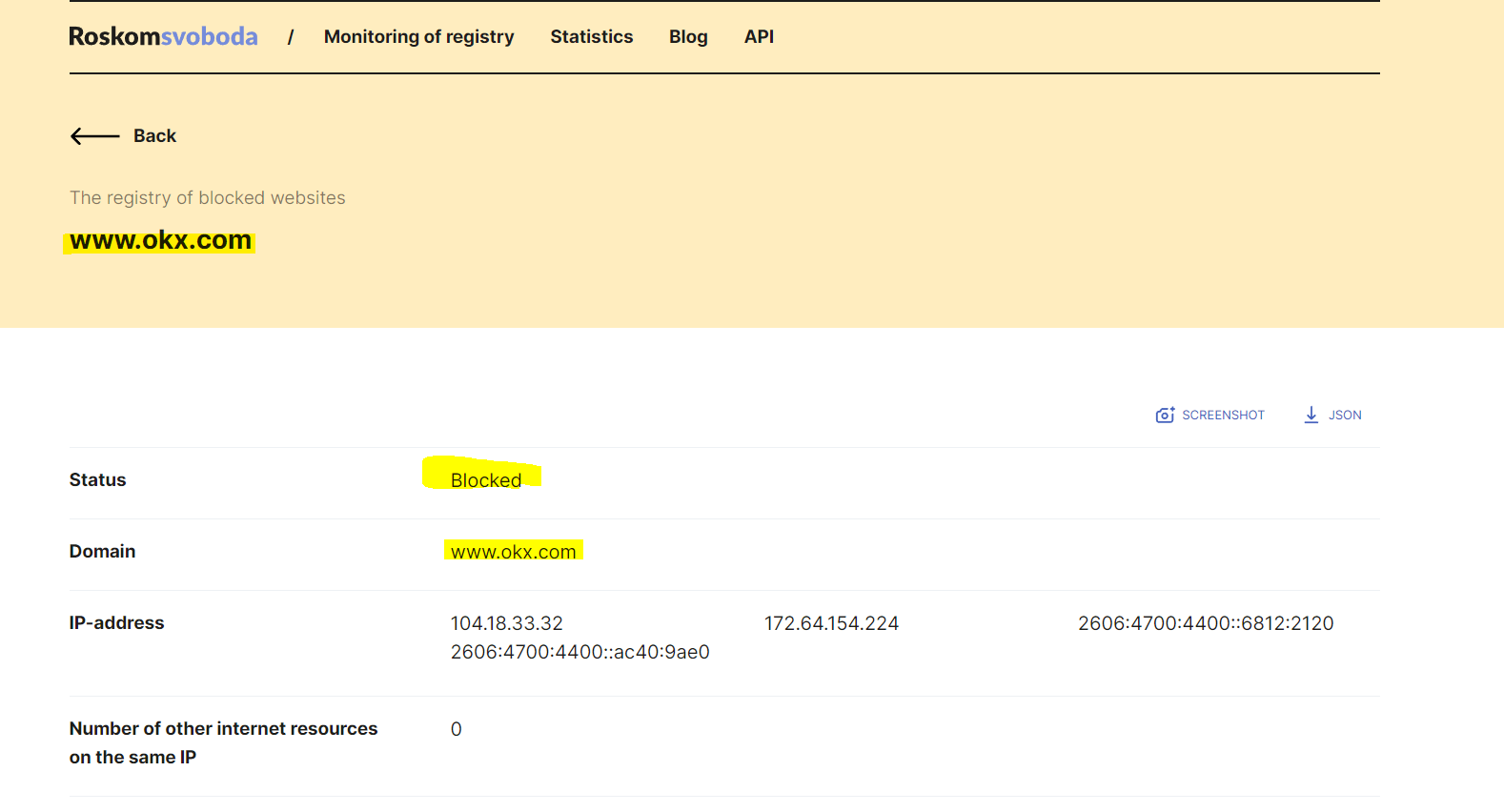Screen dimensions: 1504x812
Task: Open Monitoring of registry page
Action: coord(418,36)
